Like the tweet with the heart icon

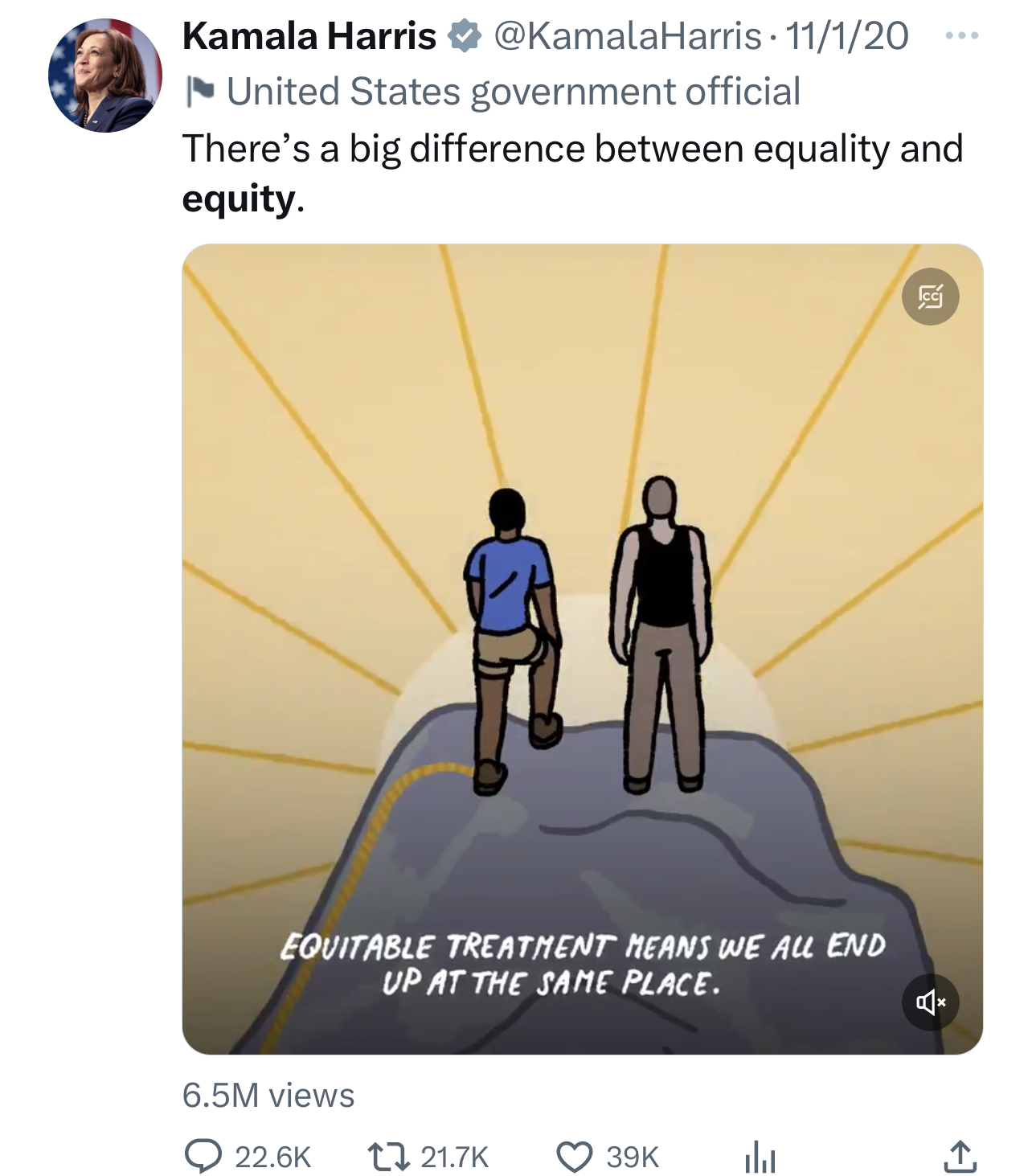coord(575,1156)
